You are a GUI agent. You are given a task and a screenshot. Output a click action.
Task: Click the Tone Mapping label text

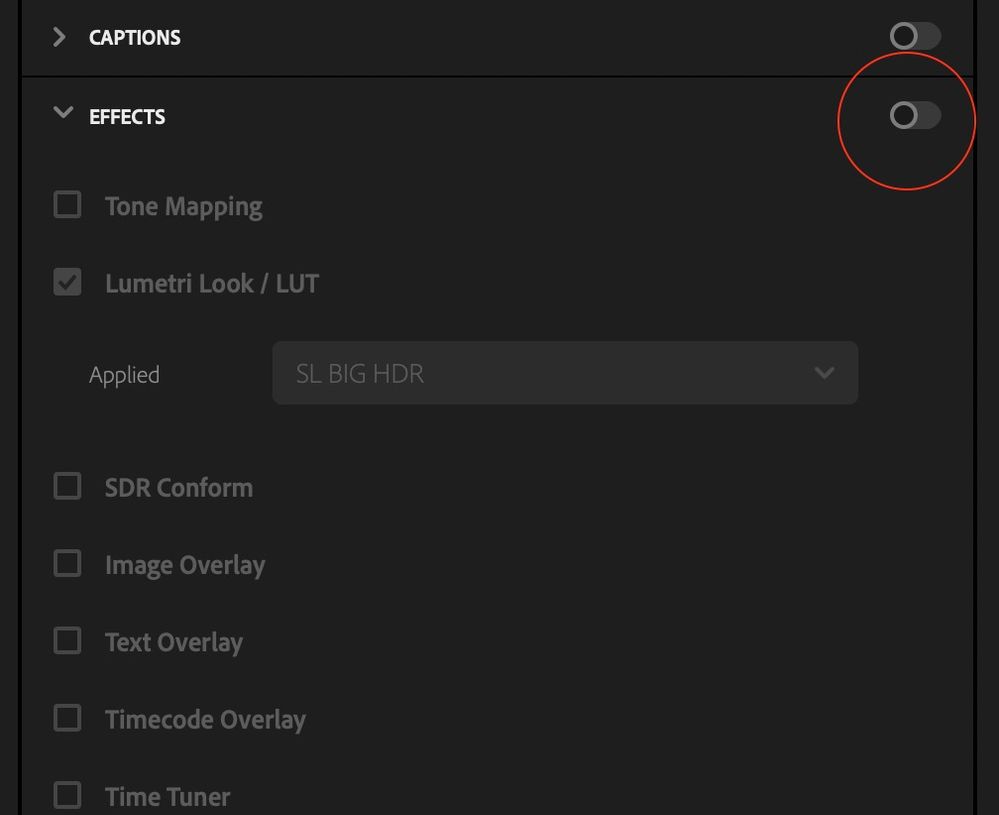tap(184, 207)
